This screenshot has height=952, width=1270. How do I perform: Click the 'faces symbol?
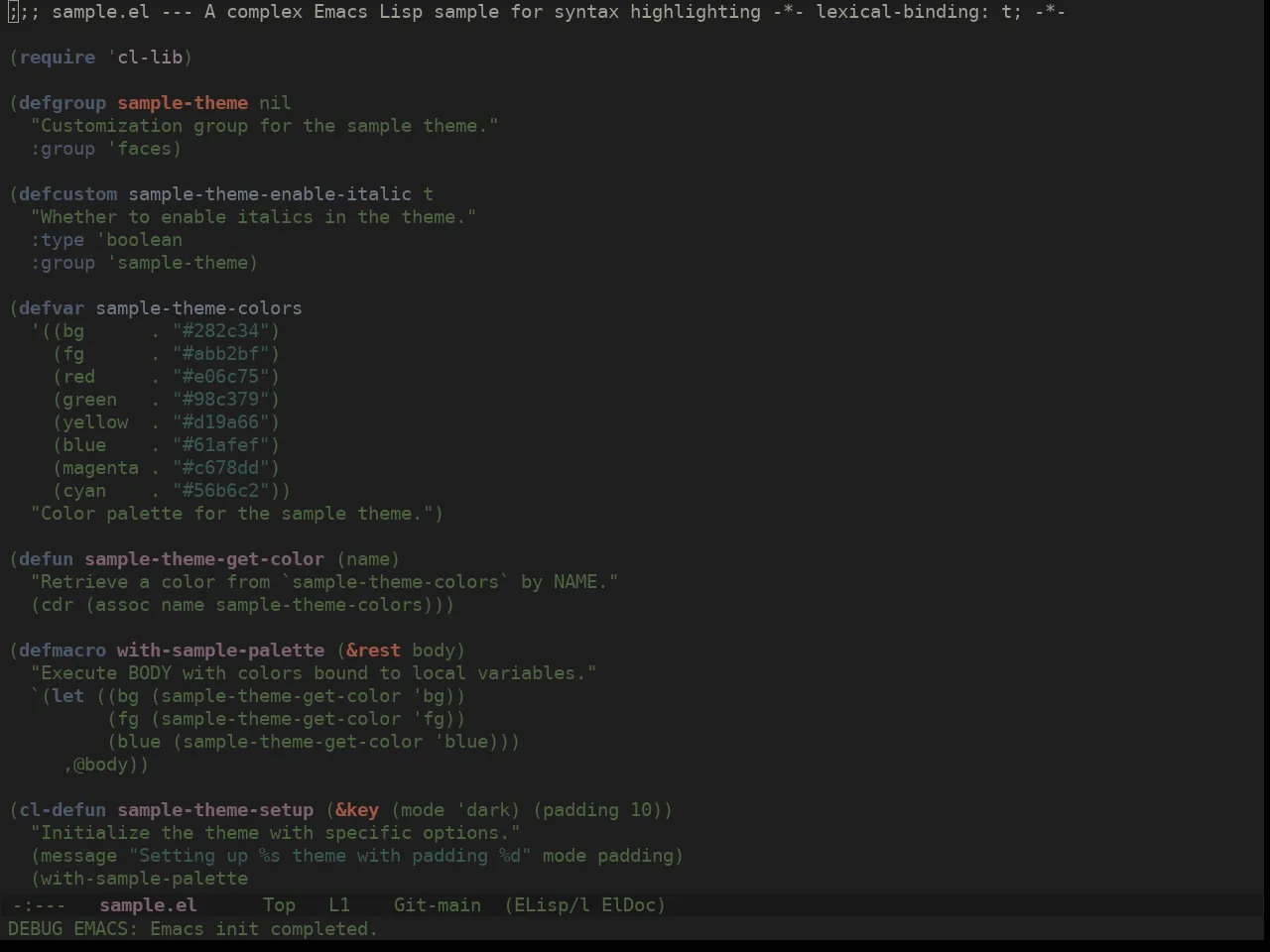(x=139, y=149)
